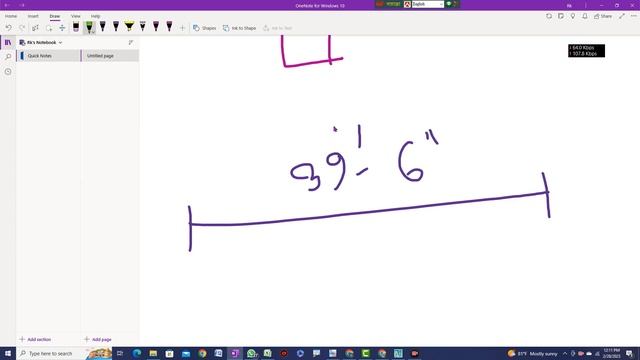
Task: Go back using title bar arrow
Action: click(x=7, y=5)
